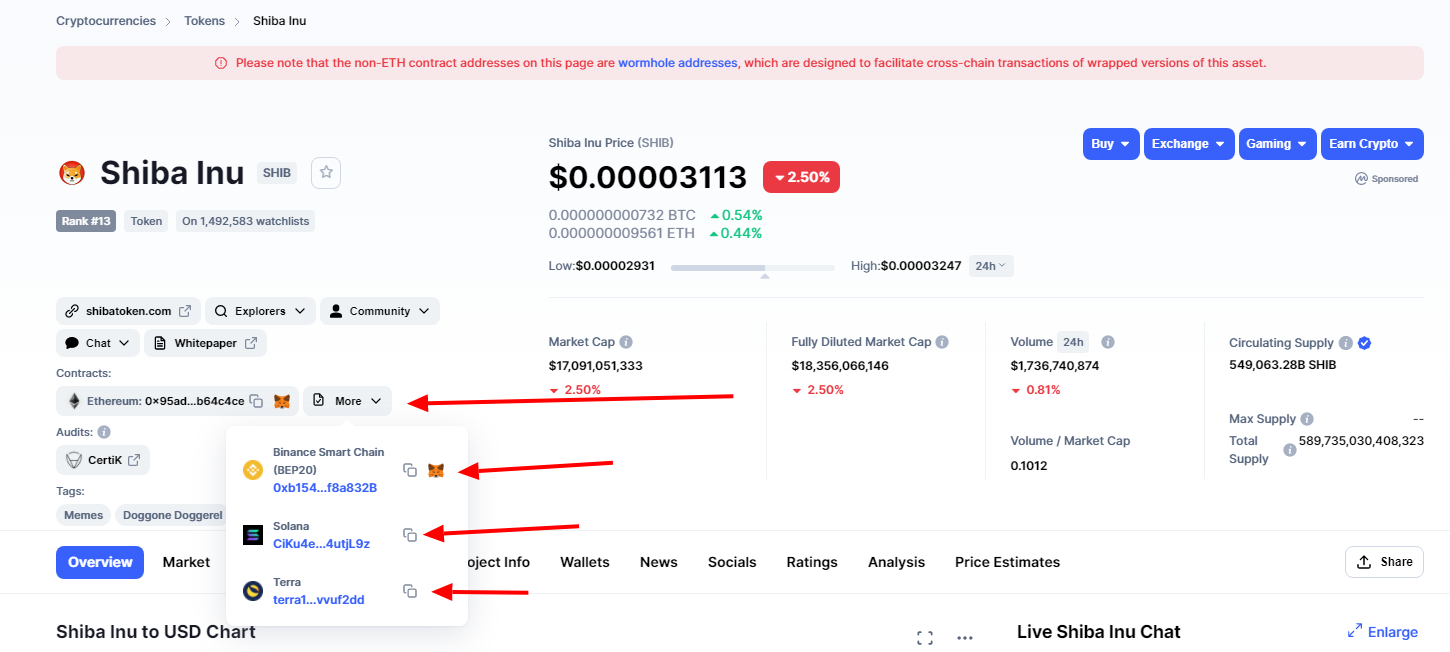Viewport: 1450px width, 652px height.
Task: Collapse the More contracts dropdown
Action: pyautogui.click(x=347, y=401)
